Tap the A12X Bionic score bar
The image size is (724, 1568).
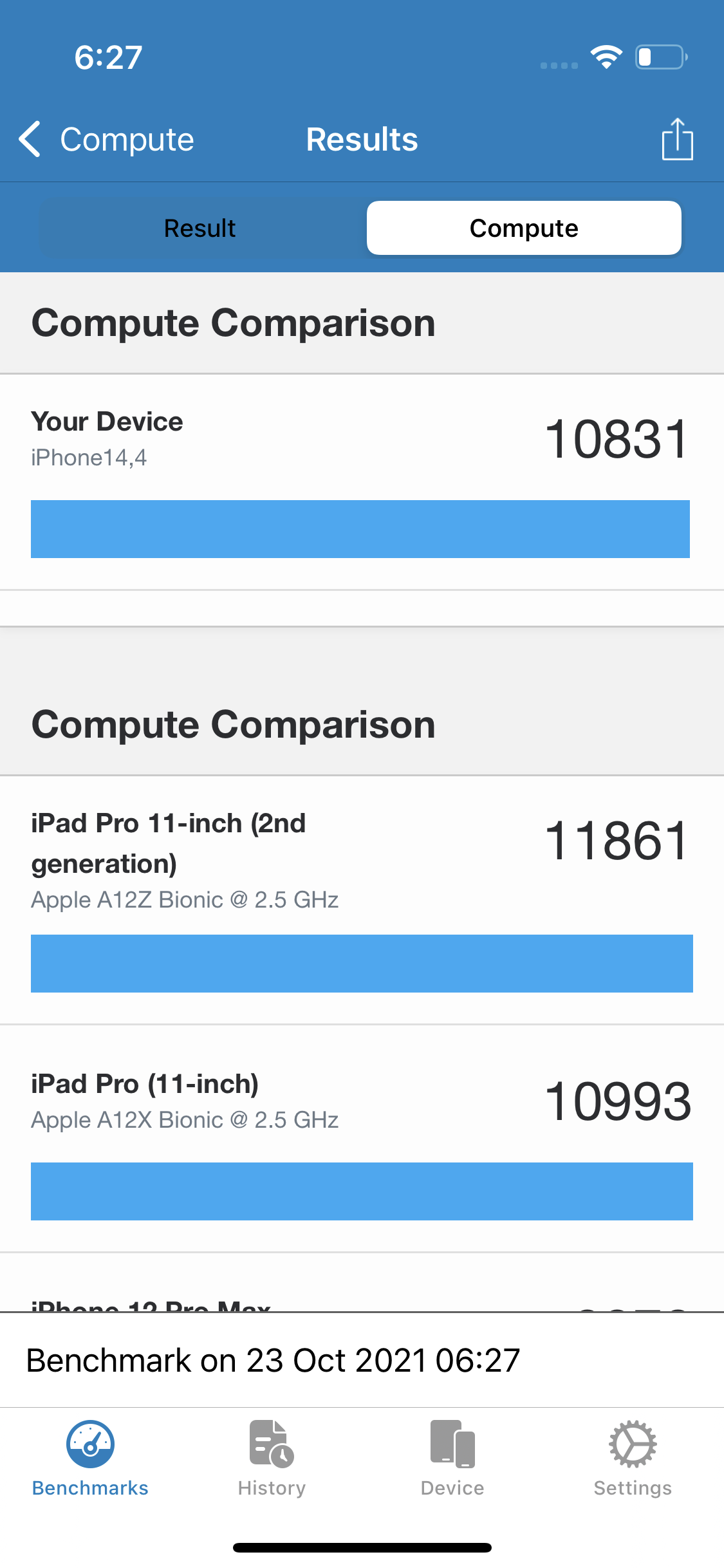click(x=362, y=1191)
